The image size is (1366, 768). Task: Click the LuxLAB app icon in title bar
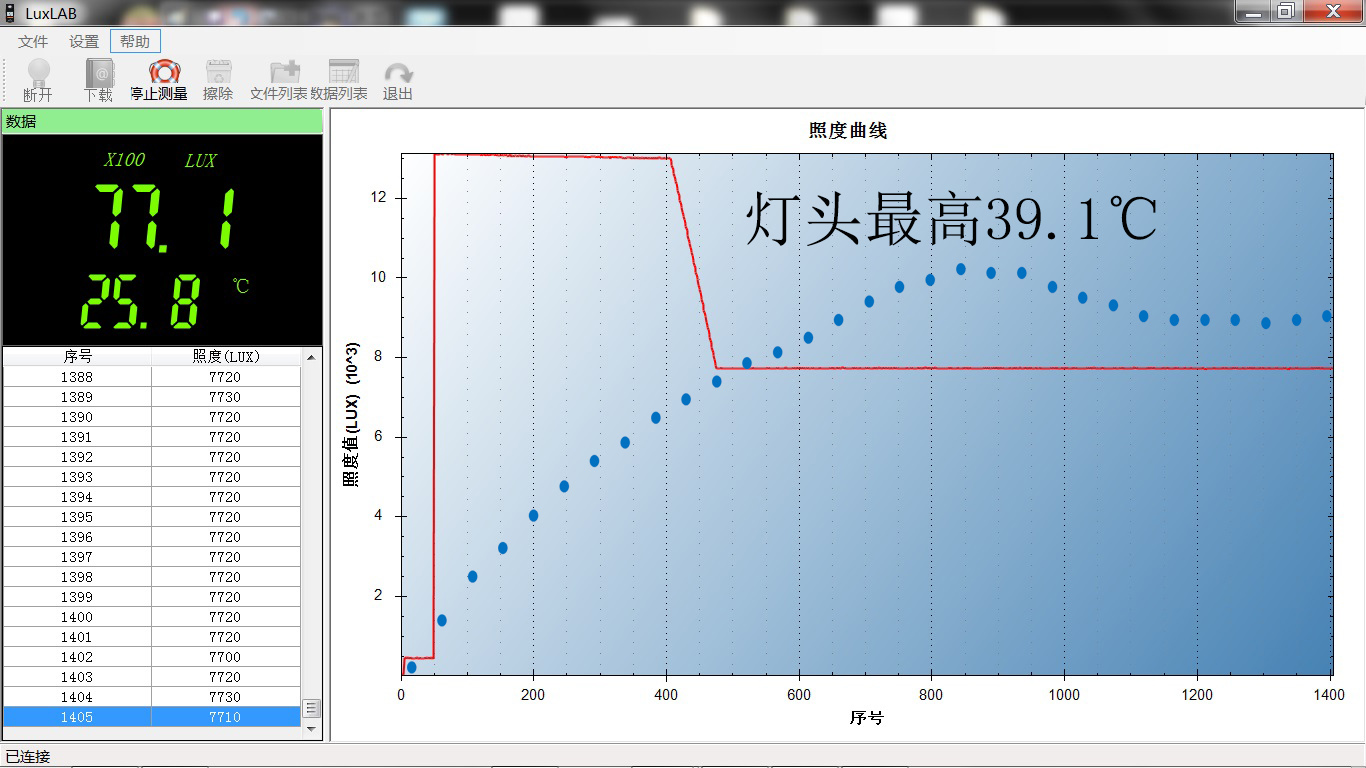pos(11,13)
